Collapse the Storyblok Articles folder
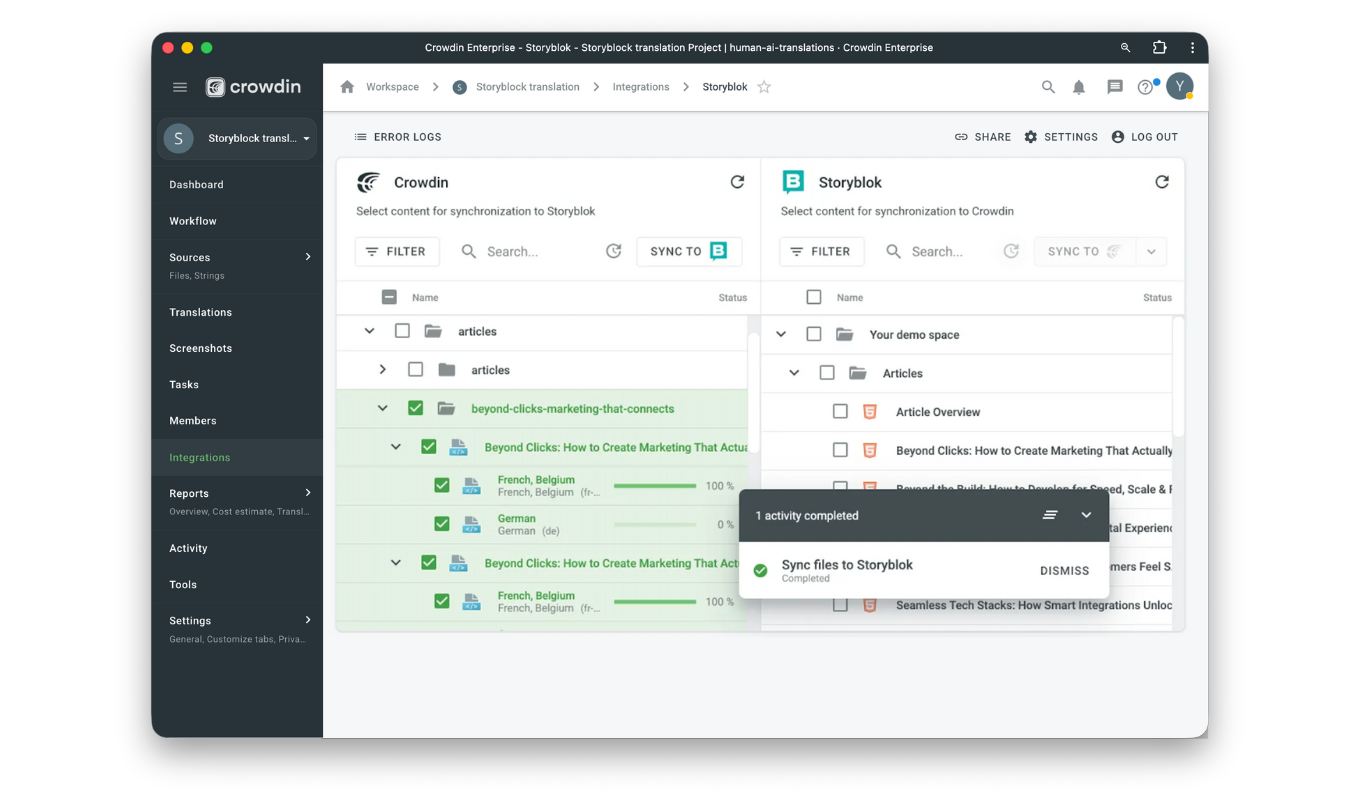This screenshot has width=1360, height=800. point(794,373)
